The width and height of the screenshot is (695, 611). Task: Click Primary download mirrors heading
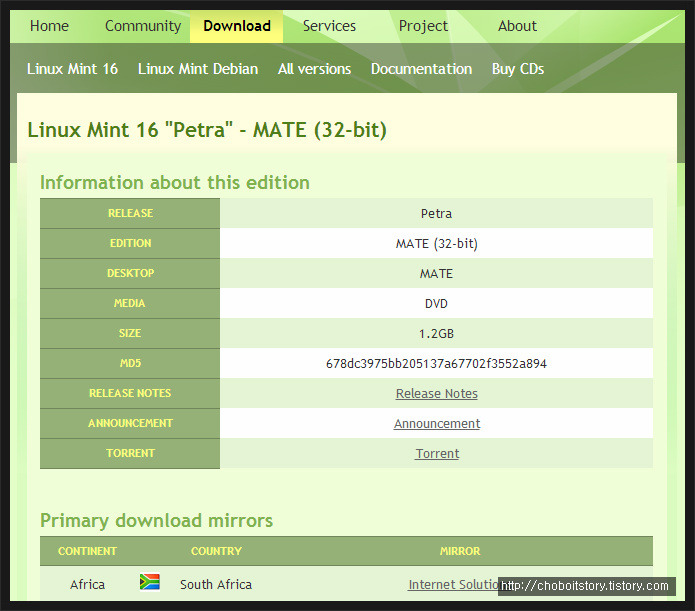pos(156,521)
